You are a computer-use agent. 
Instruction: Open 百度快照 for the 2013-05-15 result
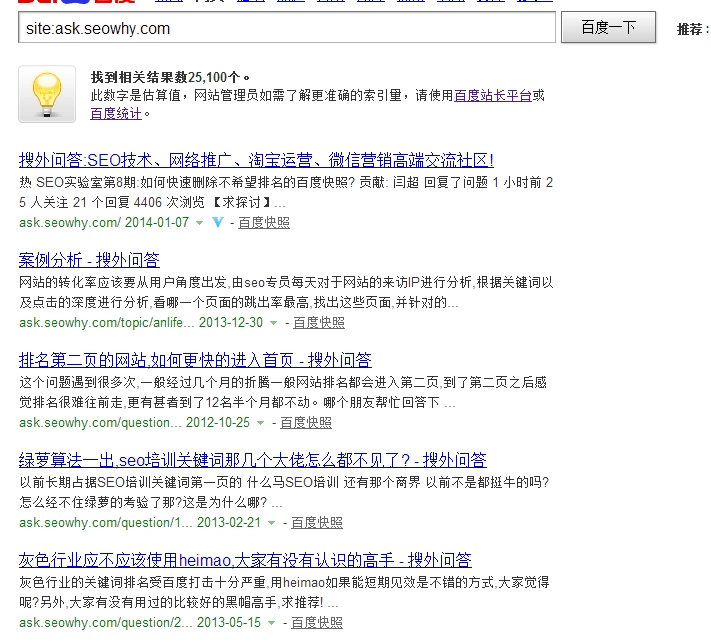tap(317, 623)
